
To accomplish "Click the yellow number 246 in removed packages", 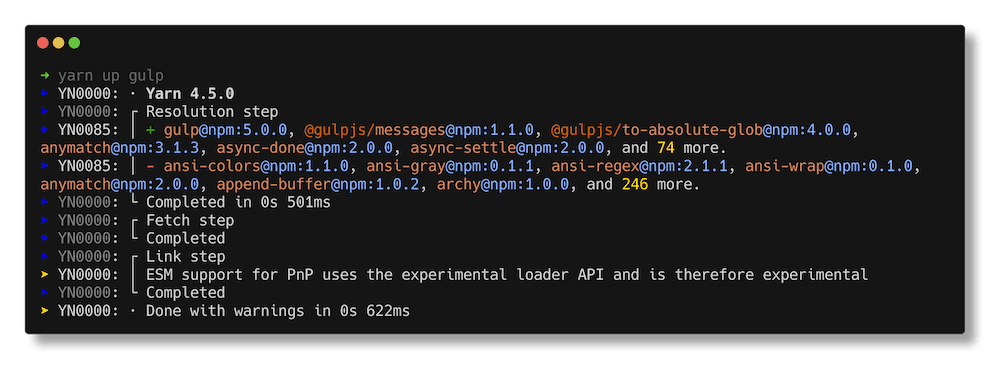I will [626, 185].
